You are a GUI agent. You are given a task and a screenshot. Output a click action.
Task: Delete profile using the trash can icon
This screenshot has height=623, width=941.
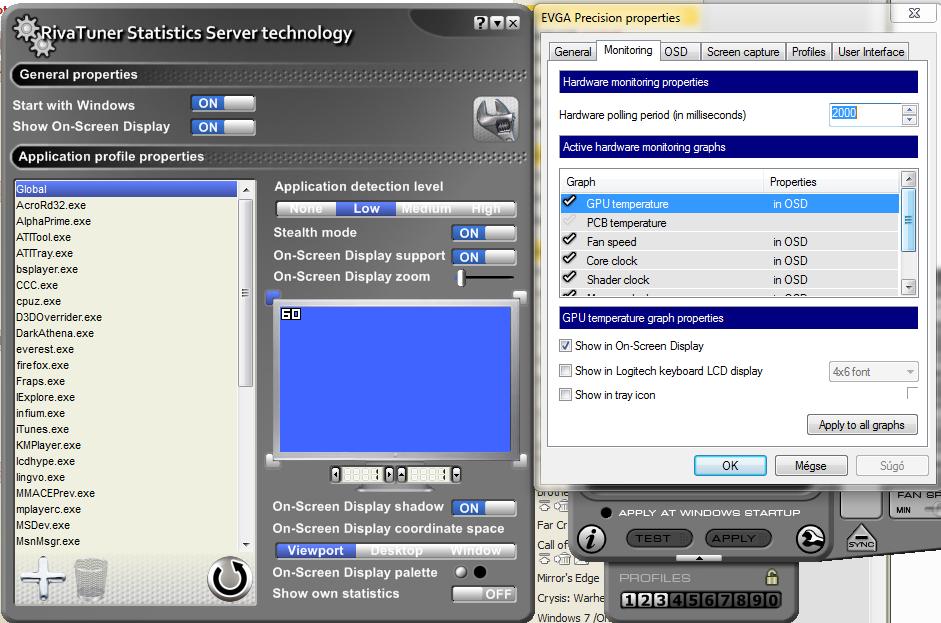91,579
